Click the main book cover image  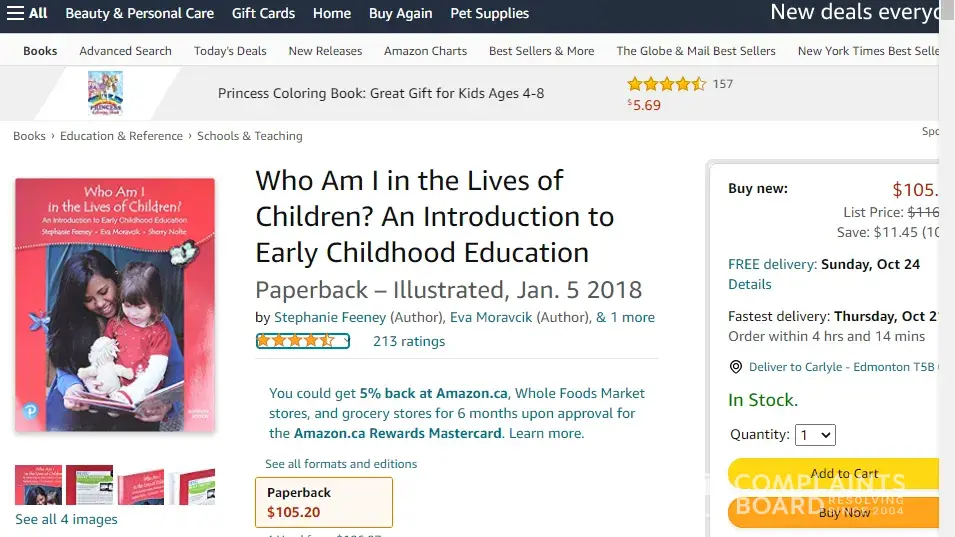[115, 305]
